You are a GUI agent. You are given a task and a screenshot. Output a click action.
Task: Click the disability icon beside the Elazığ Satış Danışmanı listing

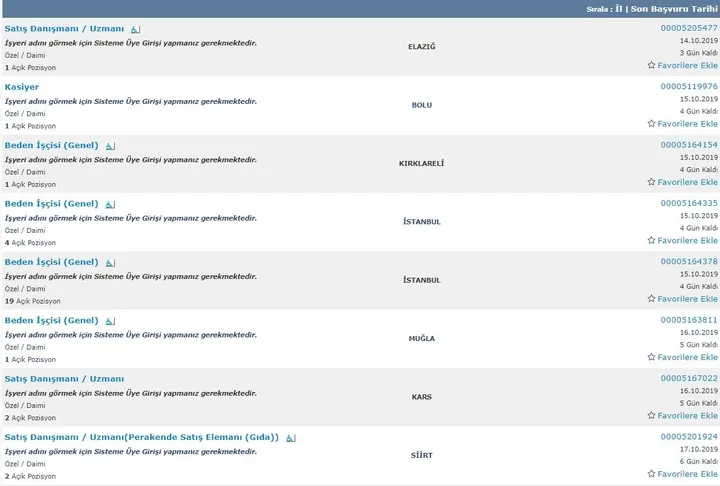(135, 29)
